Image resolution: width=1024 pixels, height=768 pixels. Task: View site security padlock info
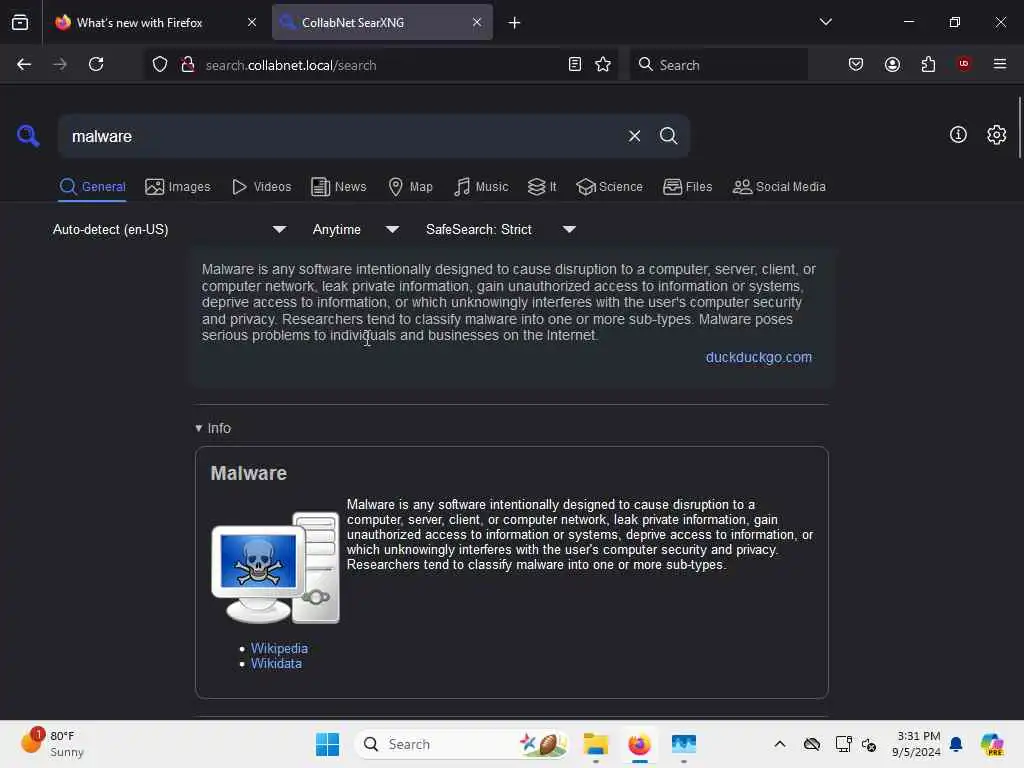[188, 65]
